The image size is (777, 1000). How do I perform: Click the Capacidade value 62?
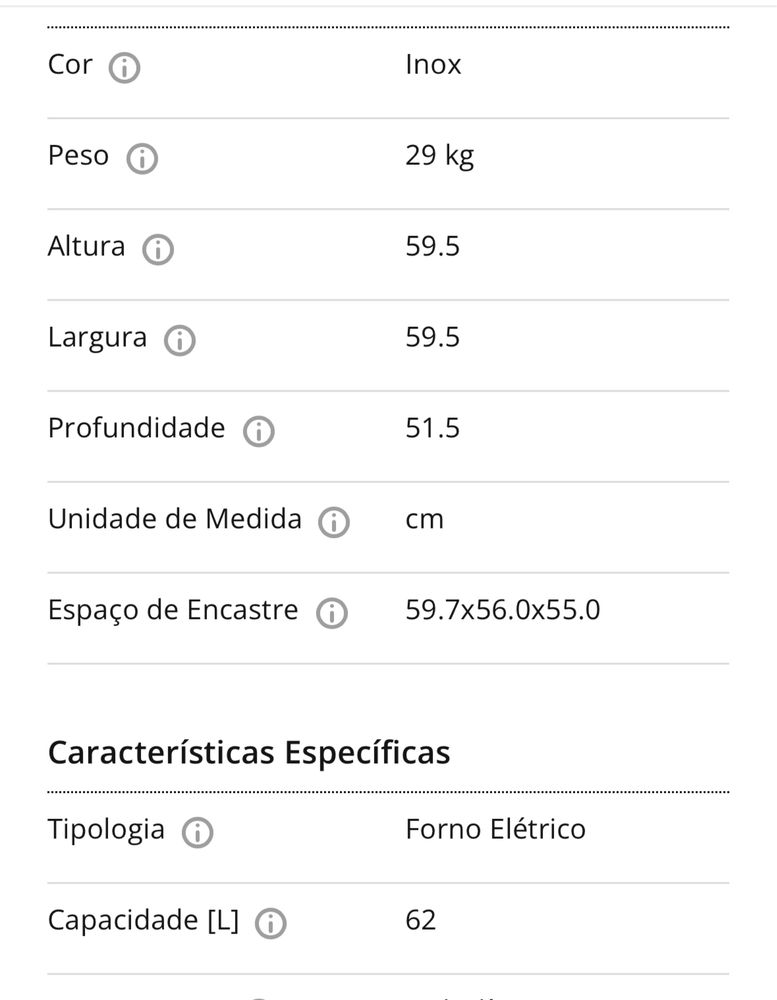[x=420, y=920]
